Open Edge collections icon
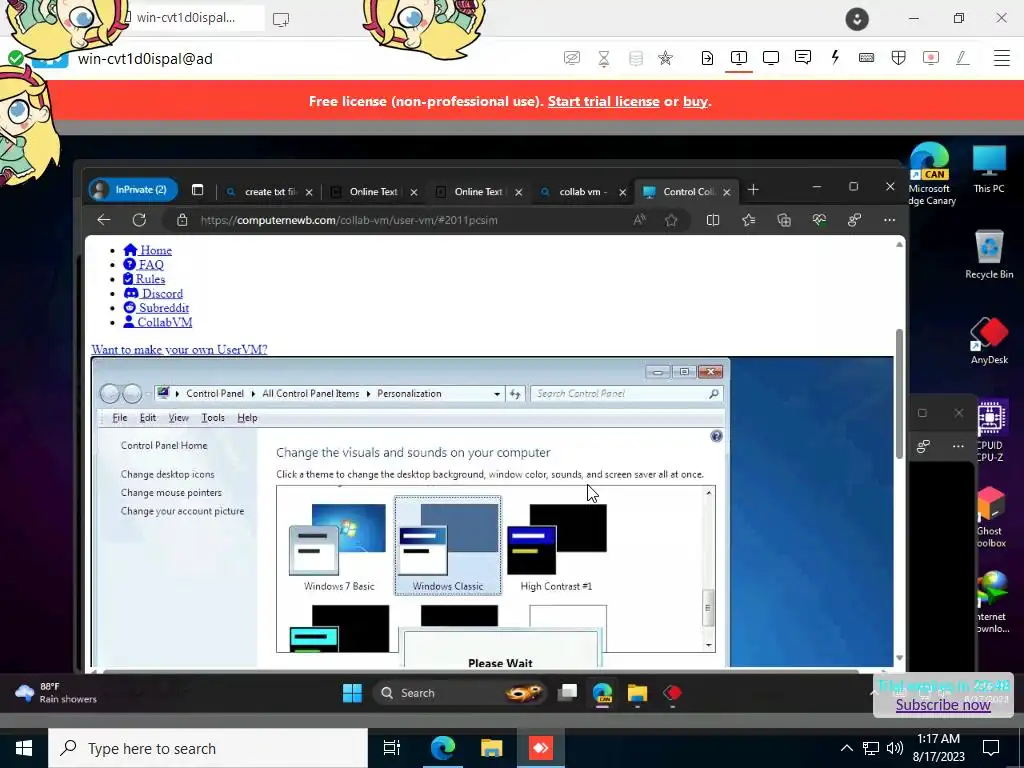Viewport: 1024px width, 768px height. (x=784, y=220)
